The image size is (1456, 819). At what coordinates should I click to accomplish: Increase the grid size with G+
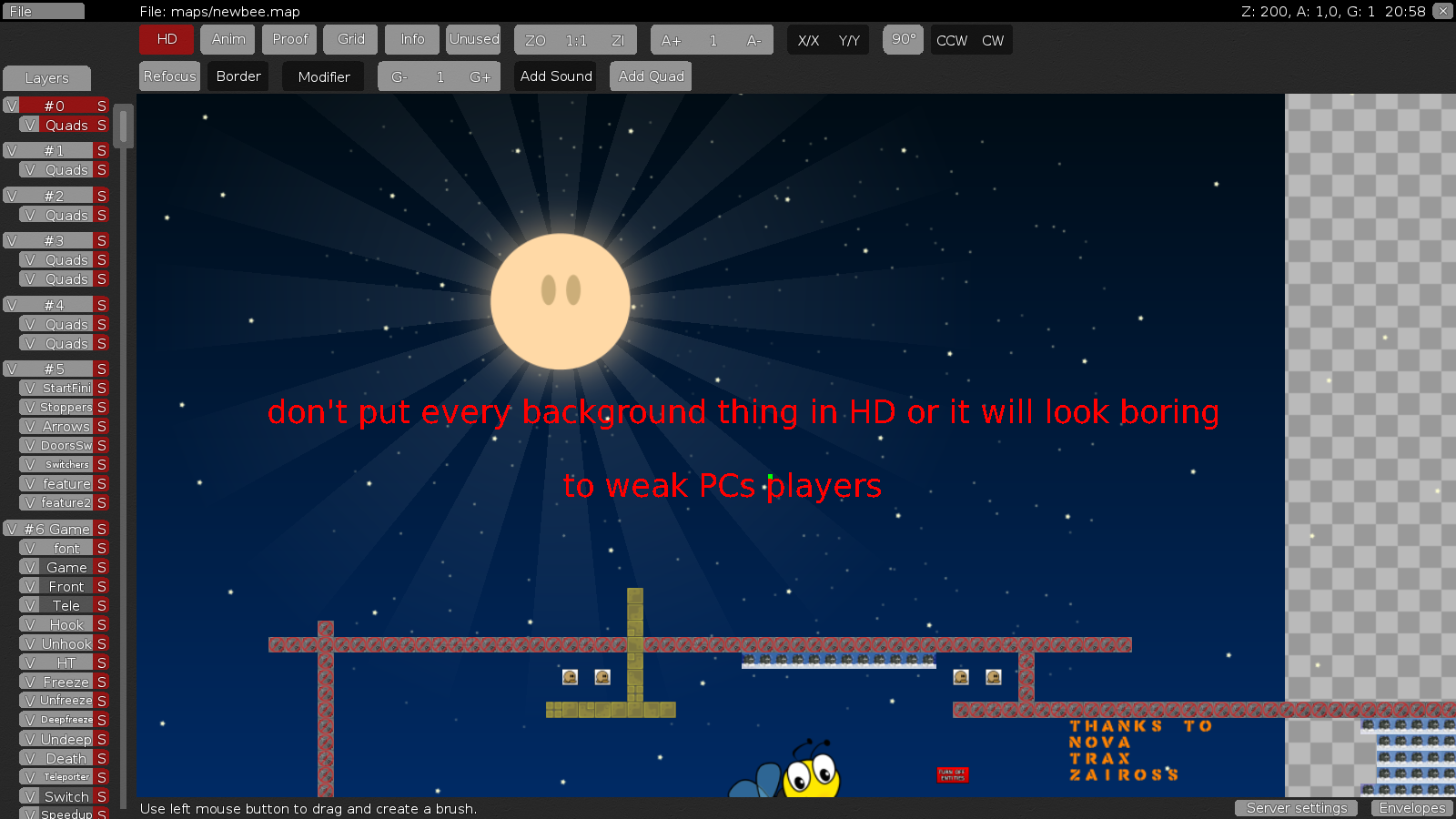pyautogui.click(x=480, y=76)
